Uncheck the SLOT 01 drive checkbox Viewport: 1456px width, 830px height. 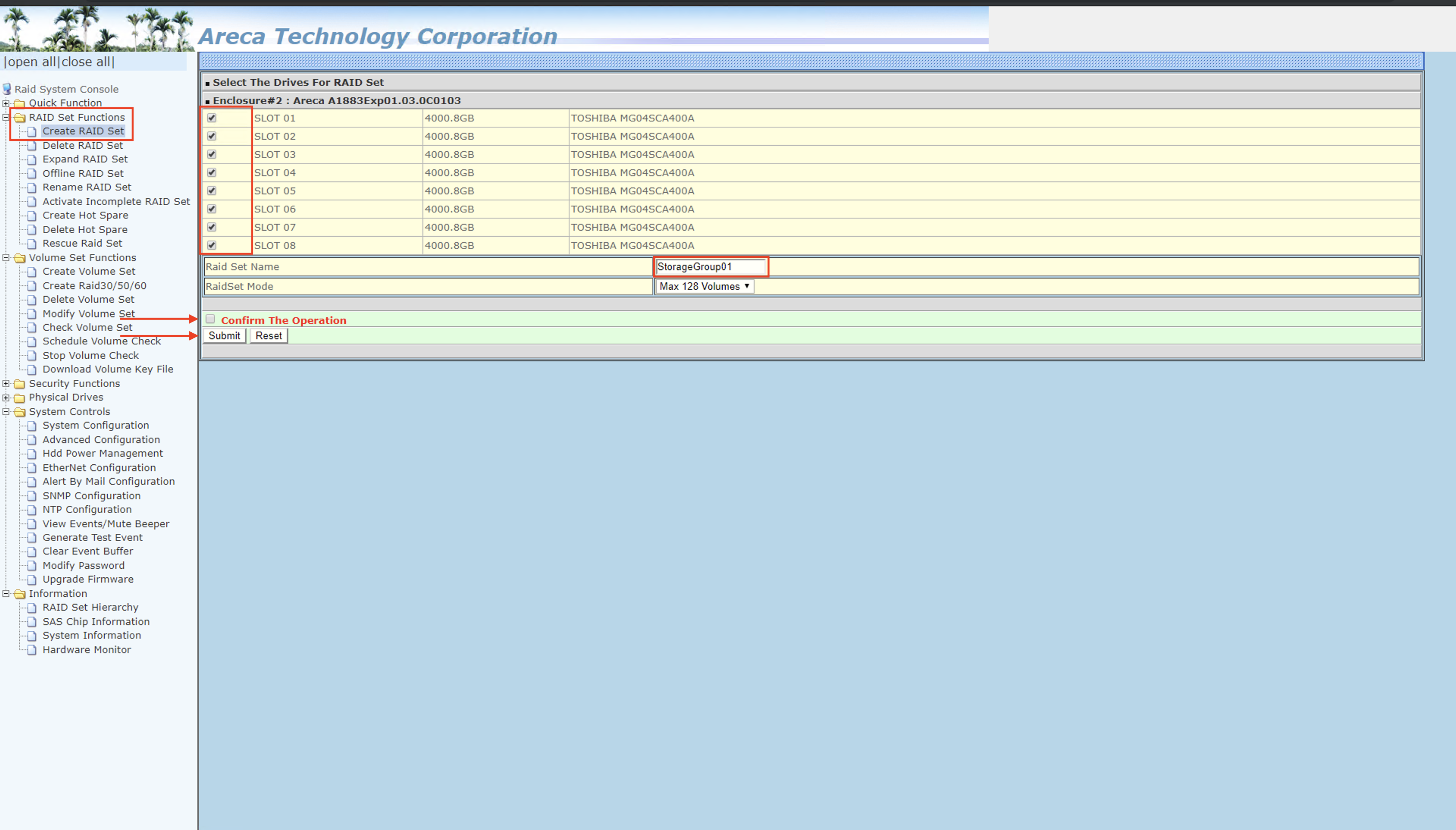pyautogui.click(x=212, y=118)
